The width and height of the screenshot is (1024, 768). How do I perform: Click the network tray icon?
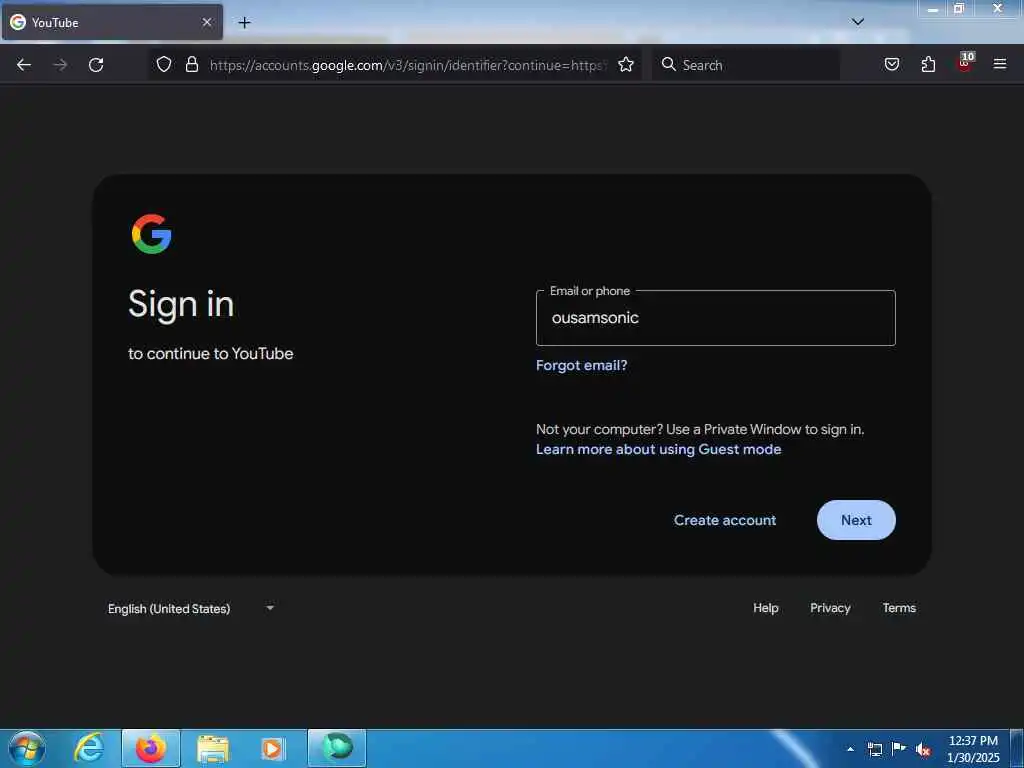click(x=874, y=749)
